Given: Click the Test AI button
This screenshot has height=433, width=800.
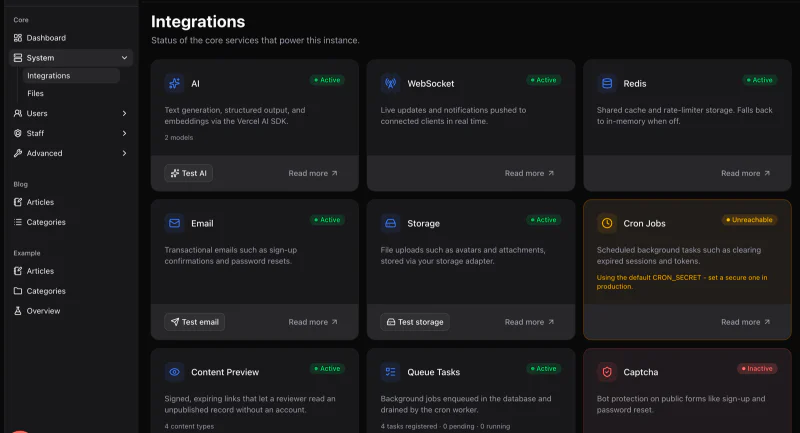Looking at the screenshot, I should (188, 173).
